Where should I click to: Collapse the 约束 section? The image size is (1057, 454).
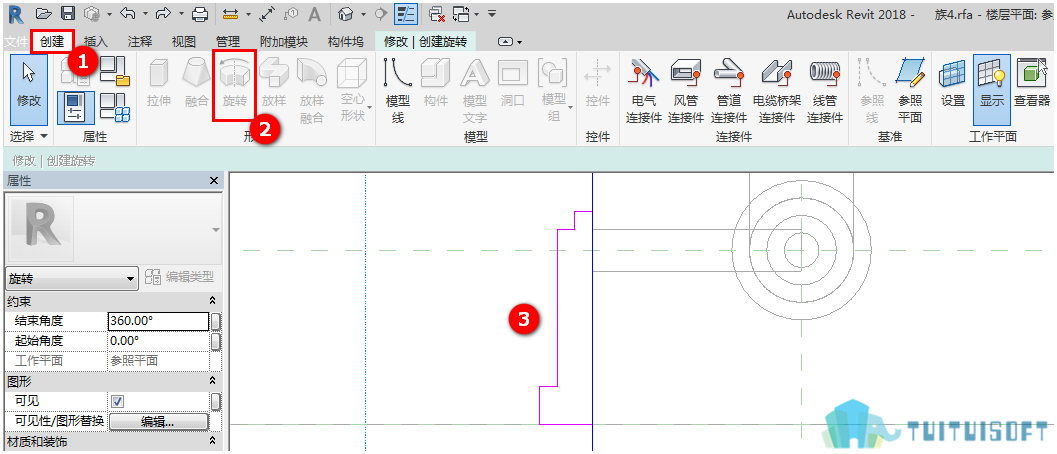pos(212,302)
